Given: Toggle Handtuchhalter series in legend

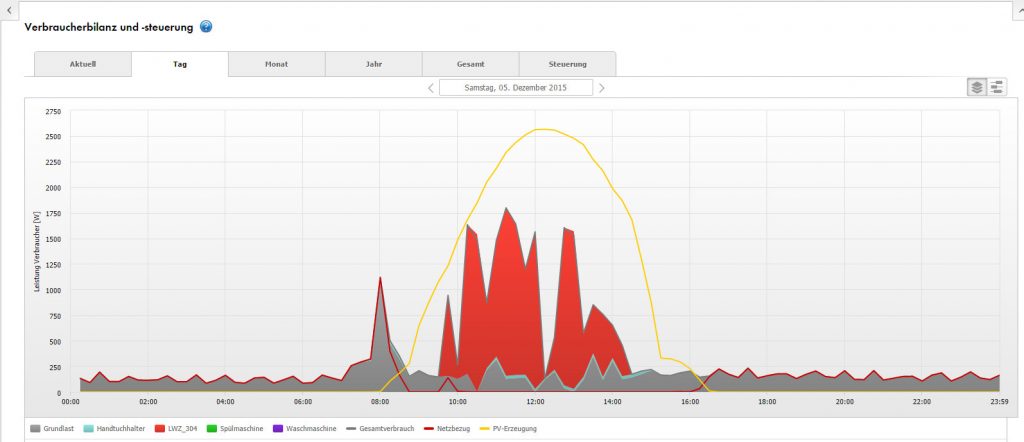Looking at the screenshot, I should (117, 428).
